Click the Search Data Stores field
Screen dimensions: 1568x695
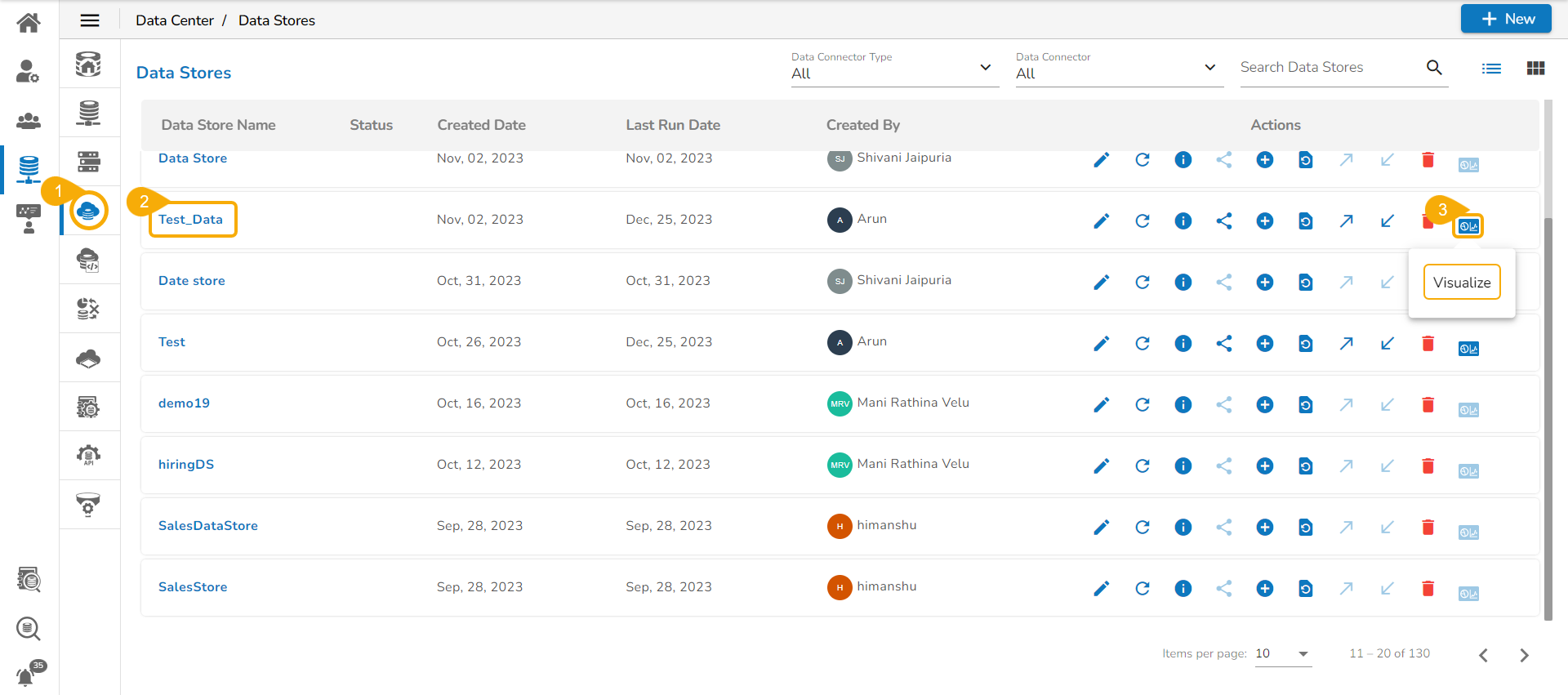[x=1330, y=68]
